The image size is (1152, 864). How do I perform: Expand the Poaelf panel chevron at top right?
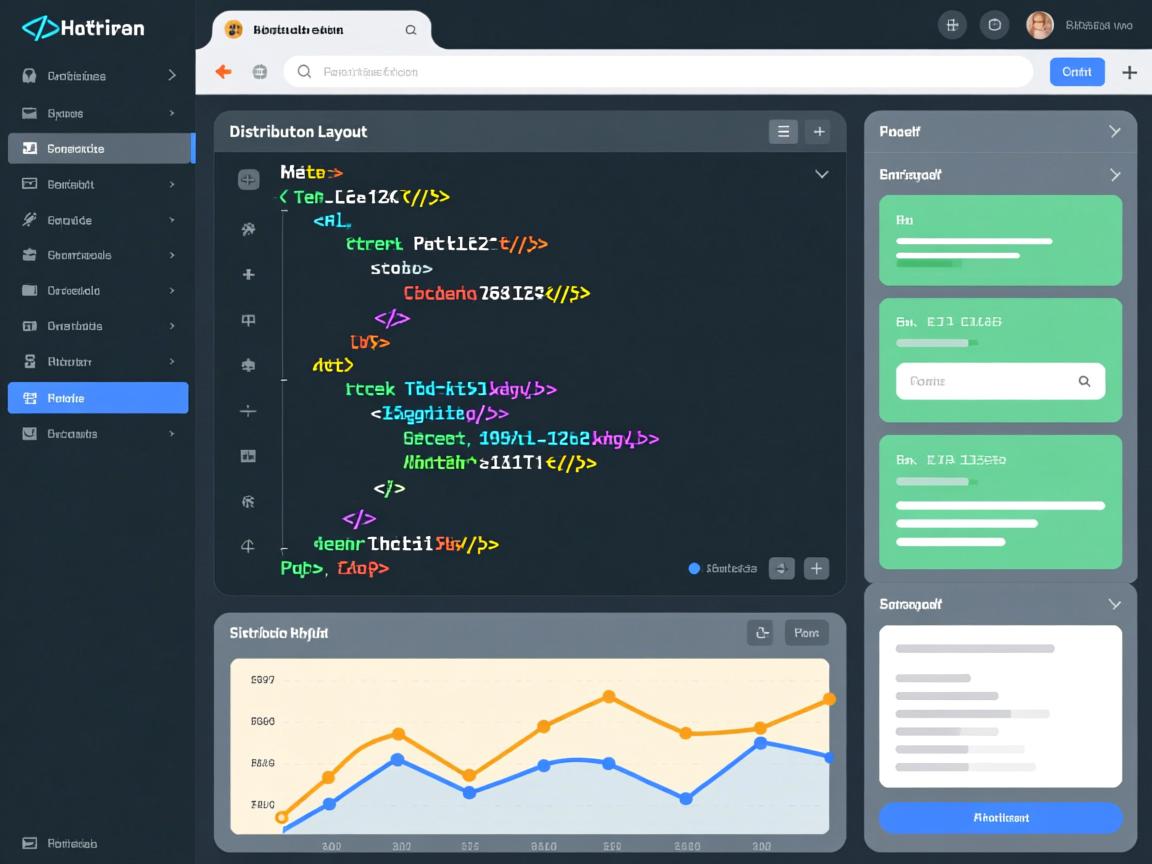point(1115,131)
